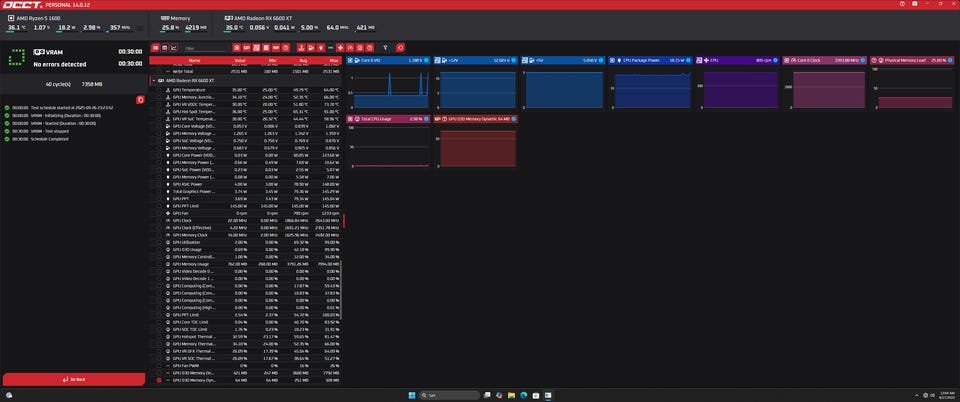The width and height of the screenshot is (960, 402).
Task: Click the red icon right of the funnel
Action: click(x=400, y=47)
